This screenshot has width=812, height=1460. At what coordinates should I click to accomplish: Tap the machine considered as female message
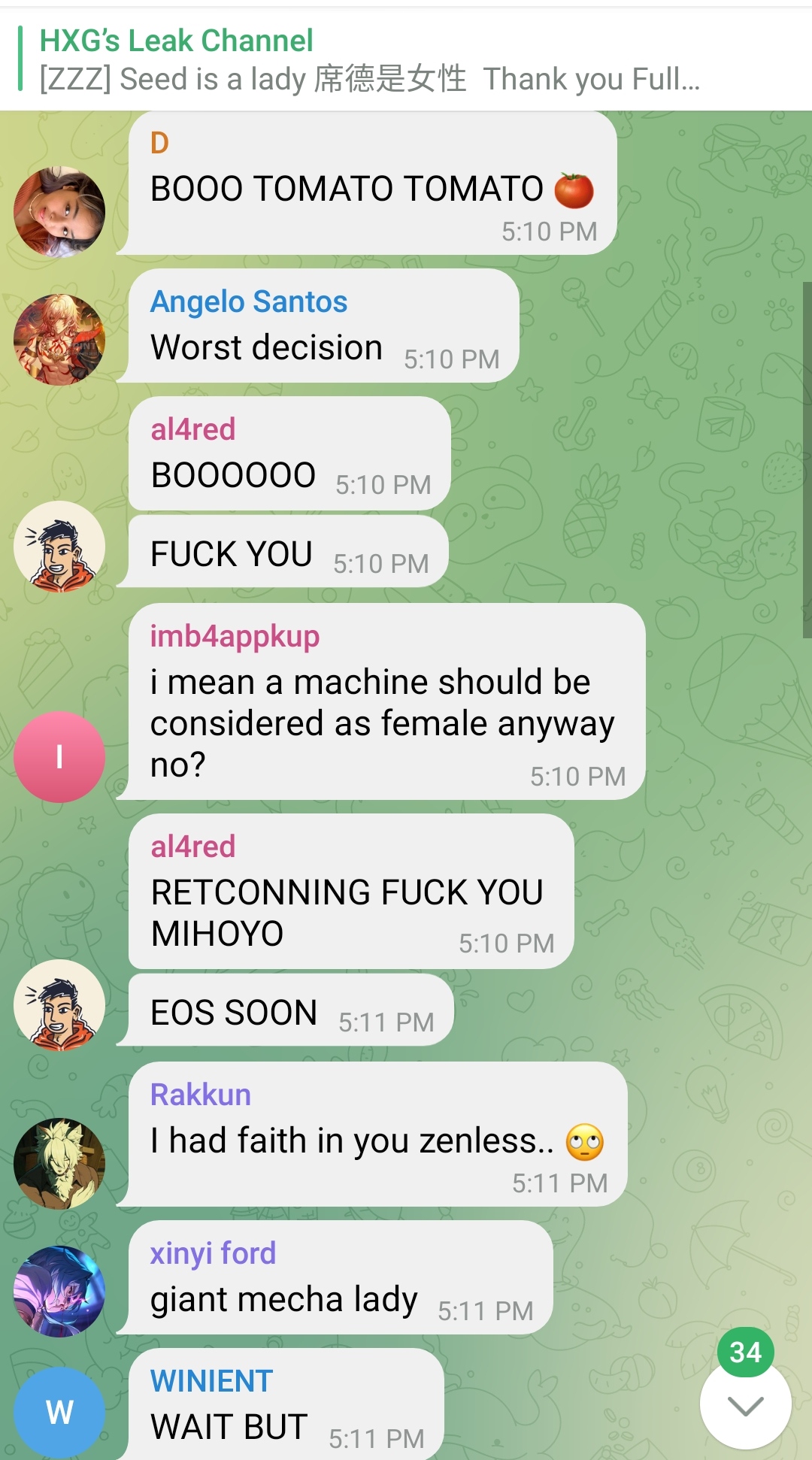pos(387,701)
